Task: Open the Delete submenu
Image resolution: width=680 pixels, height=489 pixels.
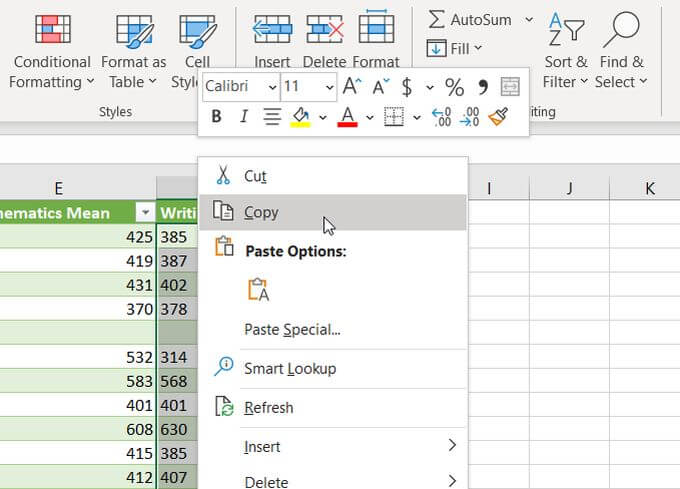Action: [333, 479]
